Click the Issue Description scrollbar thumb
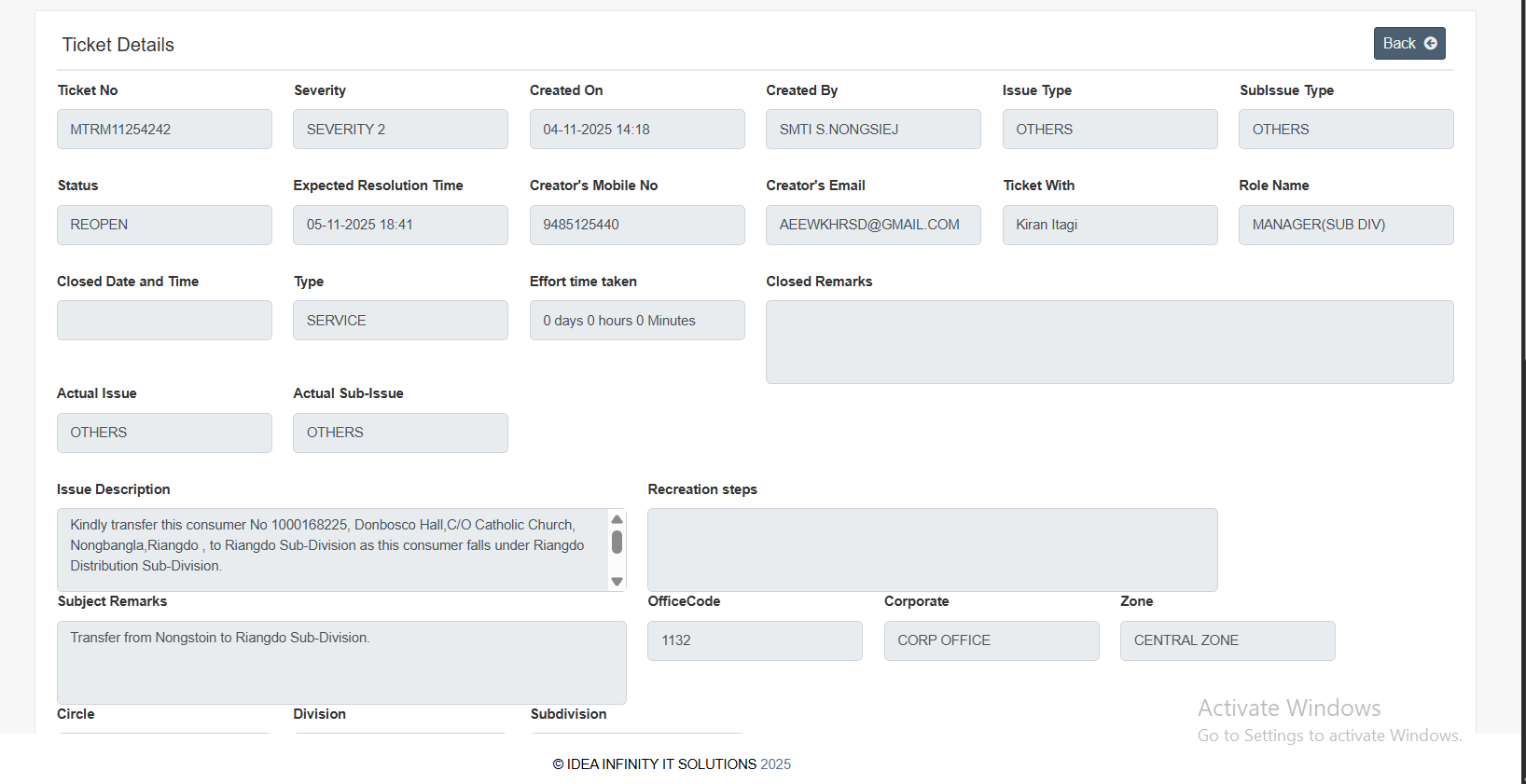The height and width of the screenshot is (784, 1526). 617,542
